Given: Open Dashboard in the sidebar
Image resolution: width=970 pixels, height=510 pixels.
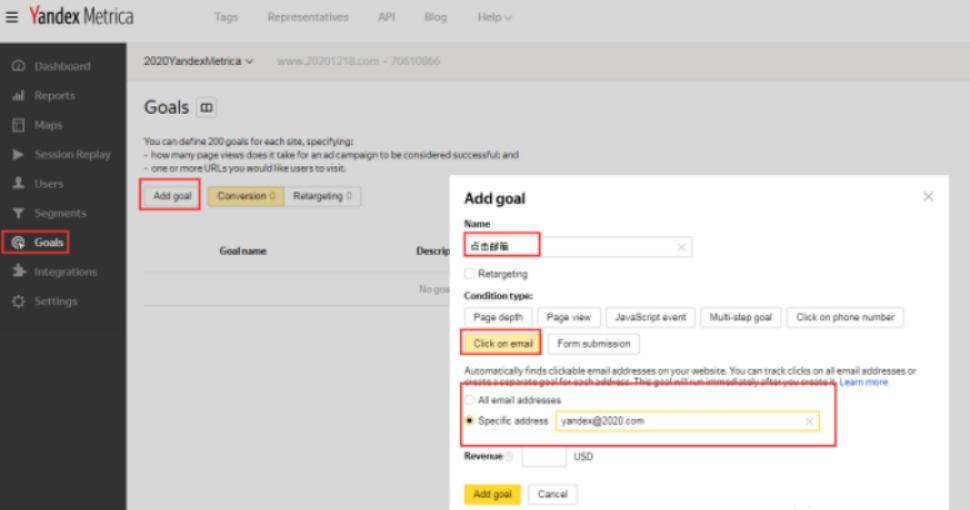Looking at the screenshot, I should pyautogui.click(x=62, y=66).
